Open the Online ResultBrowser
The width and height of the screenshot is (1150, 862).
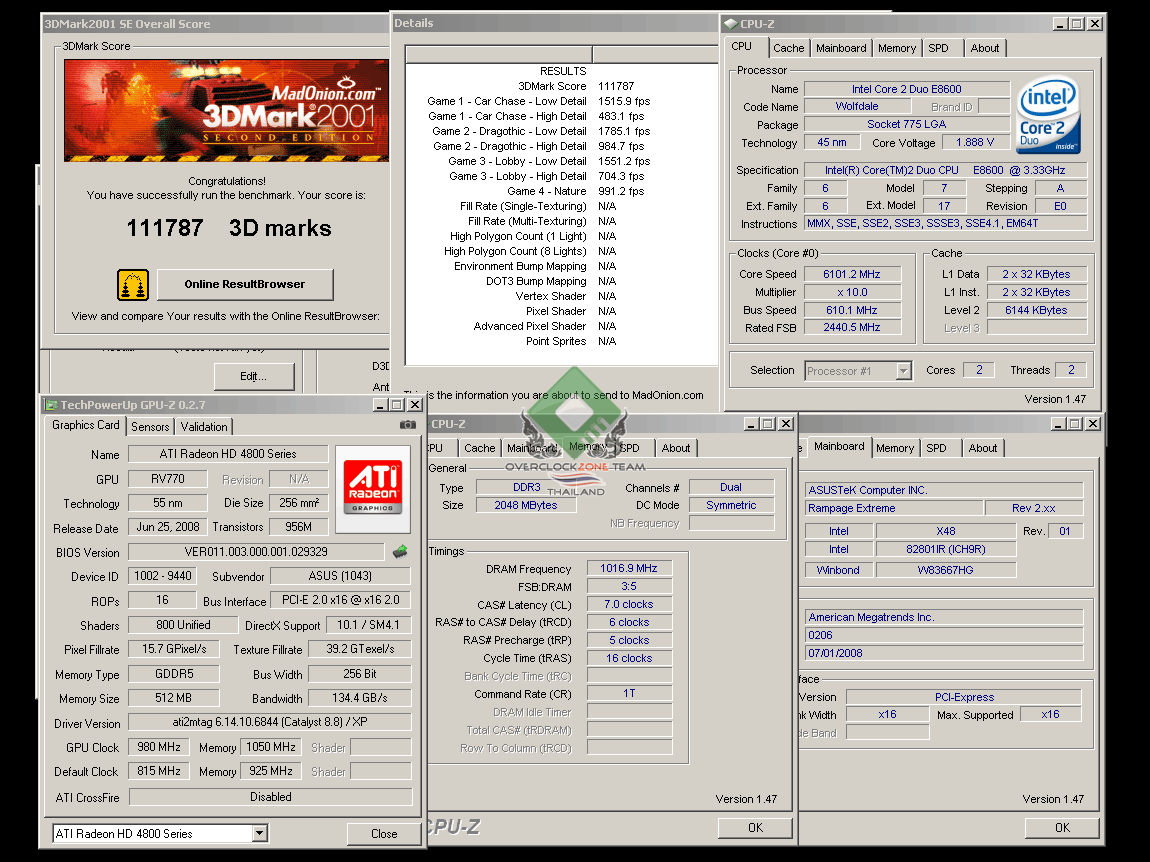point(245,285)
